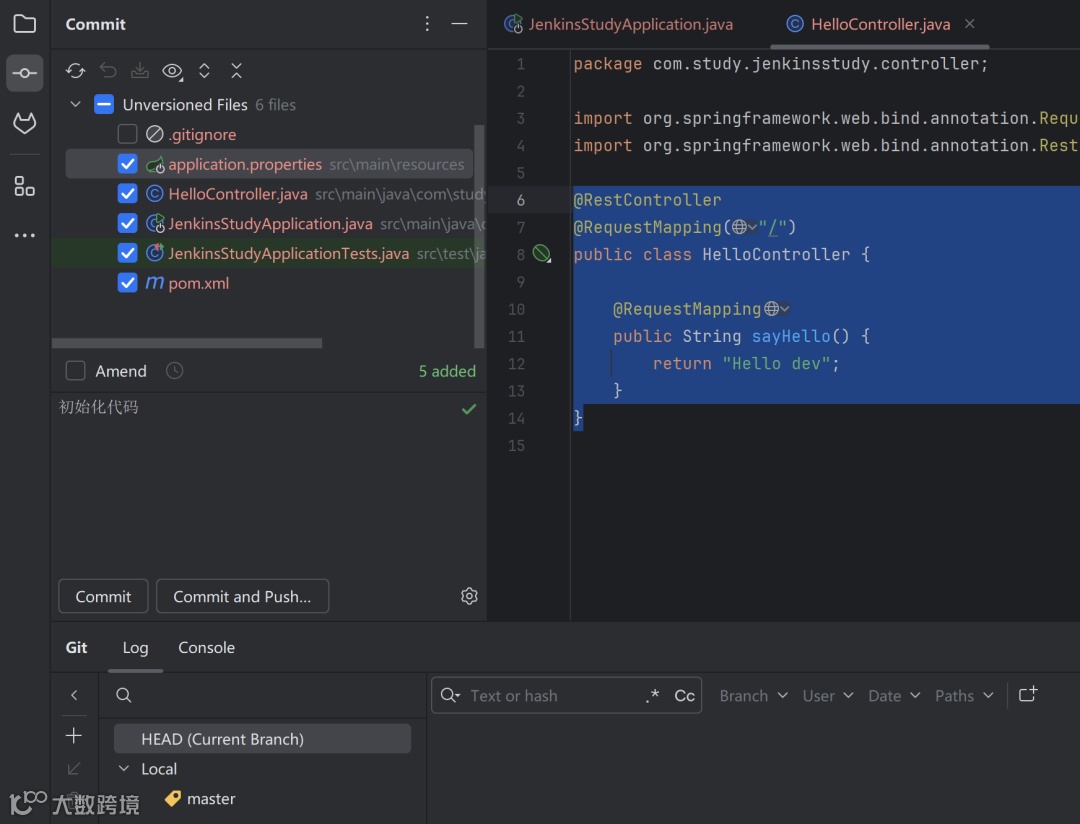Click the Commit and Push button
1080x824 pixels.
(242, 596)
